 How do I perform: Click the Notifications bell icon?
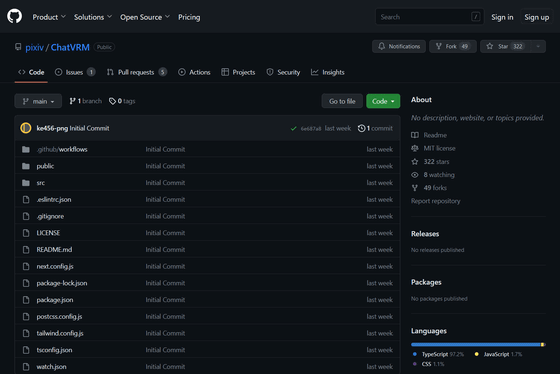[x=381, y=46]
